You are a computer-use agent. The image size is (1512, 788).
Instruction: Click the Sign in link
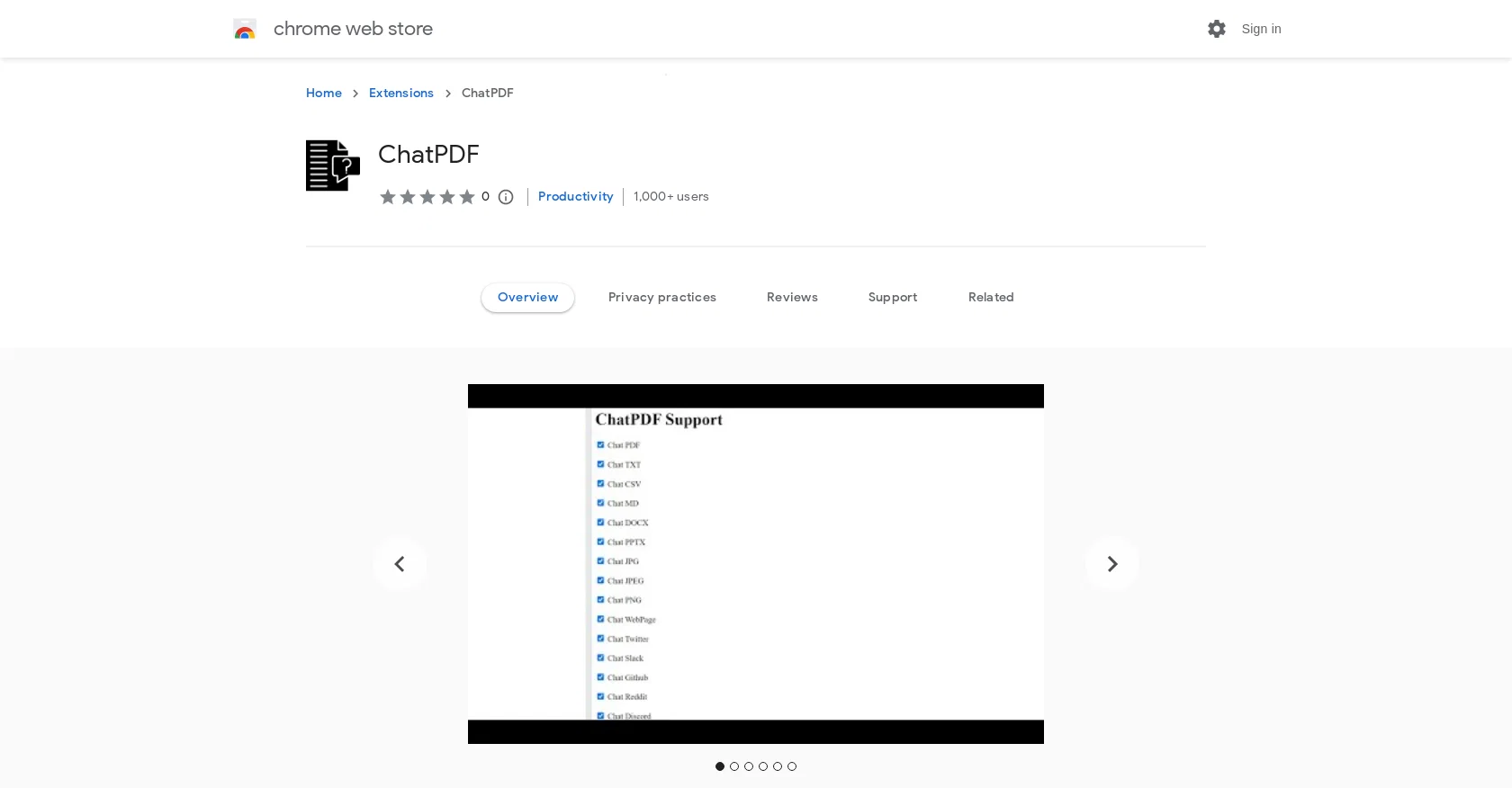(1261, 29)
